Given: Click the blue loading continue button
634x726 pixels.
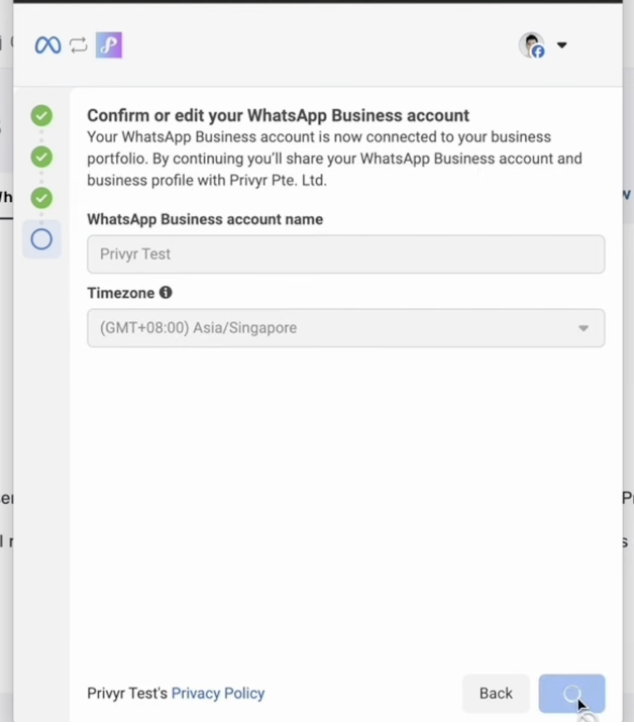Looking at the screenshot, I should [572, 693].
